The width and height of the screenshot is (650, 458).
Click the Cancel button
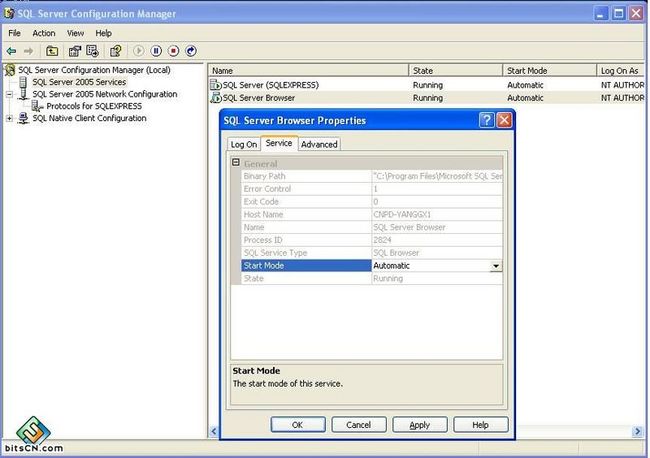359,425
